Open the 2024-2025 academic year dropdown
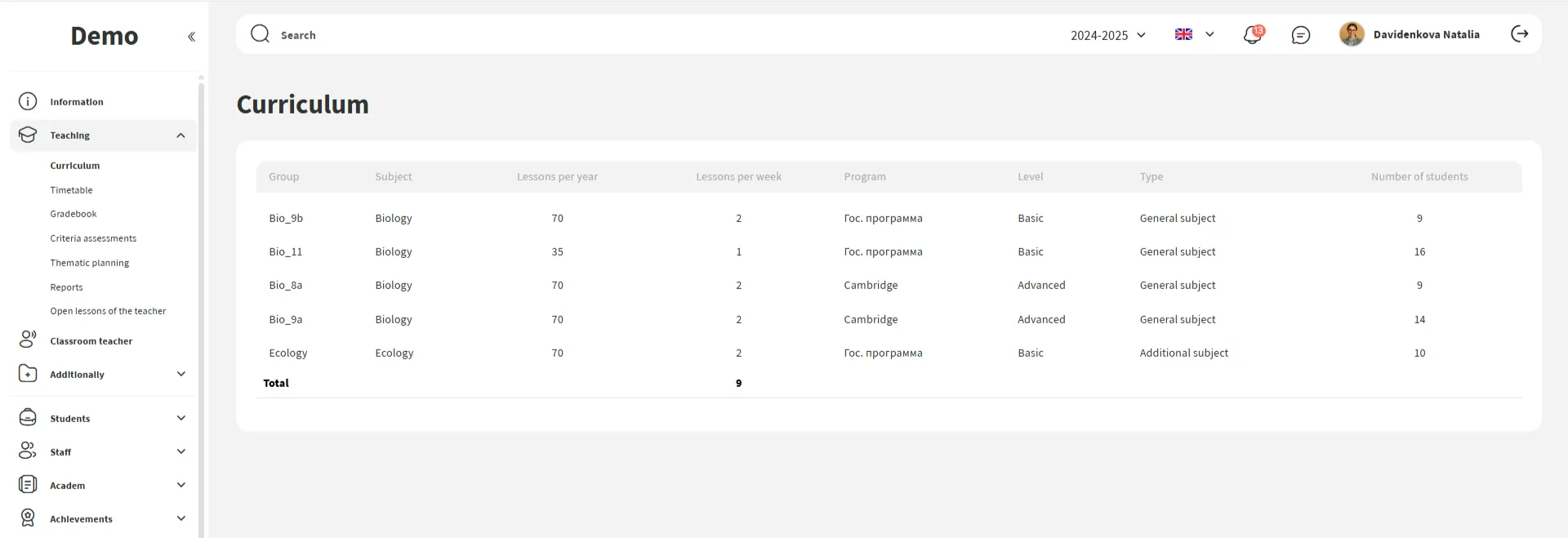 click(1107, 35)
